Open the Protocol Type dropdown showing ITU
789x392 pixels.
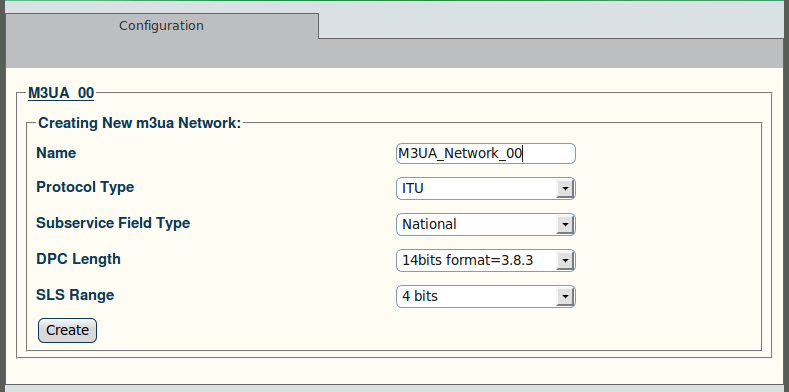click(486, 189)
